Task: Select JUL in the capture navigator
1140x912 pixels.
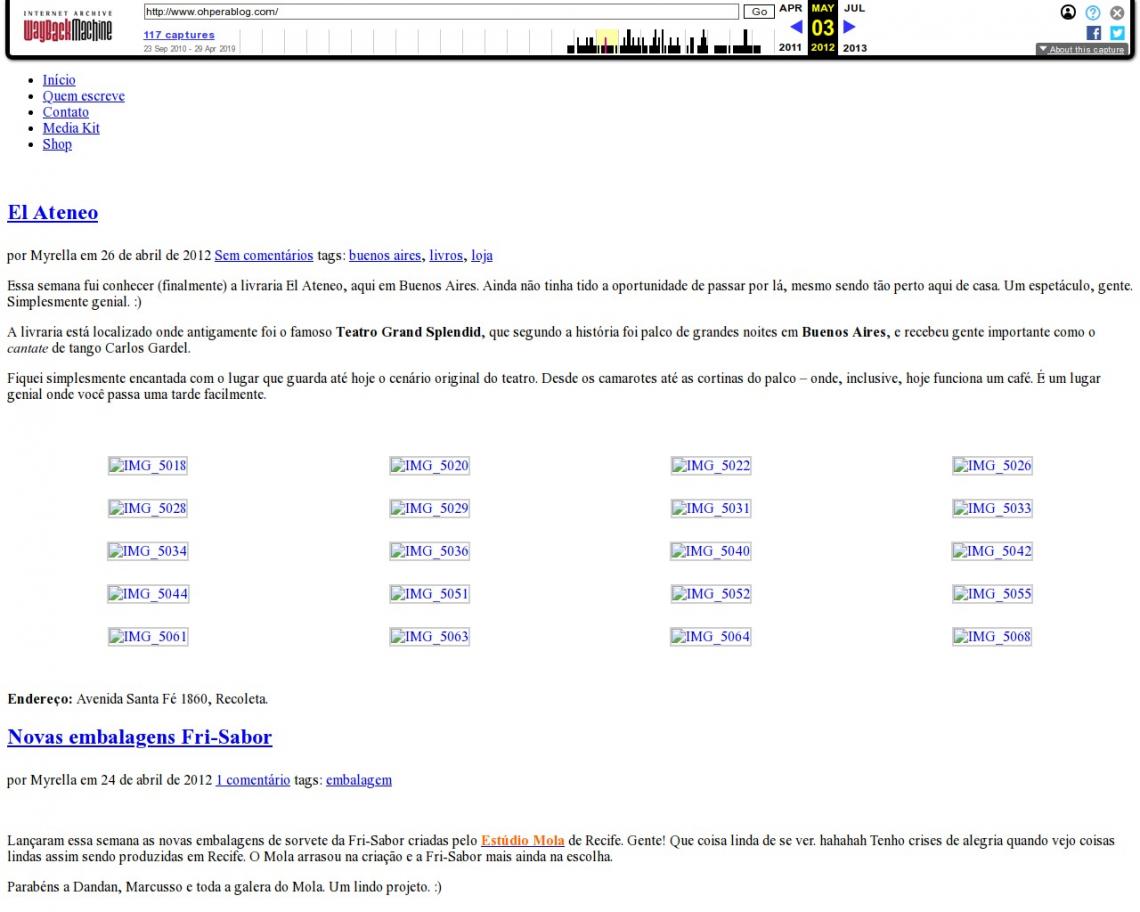Action: coord(854,8)
